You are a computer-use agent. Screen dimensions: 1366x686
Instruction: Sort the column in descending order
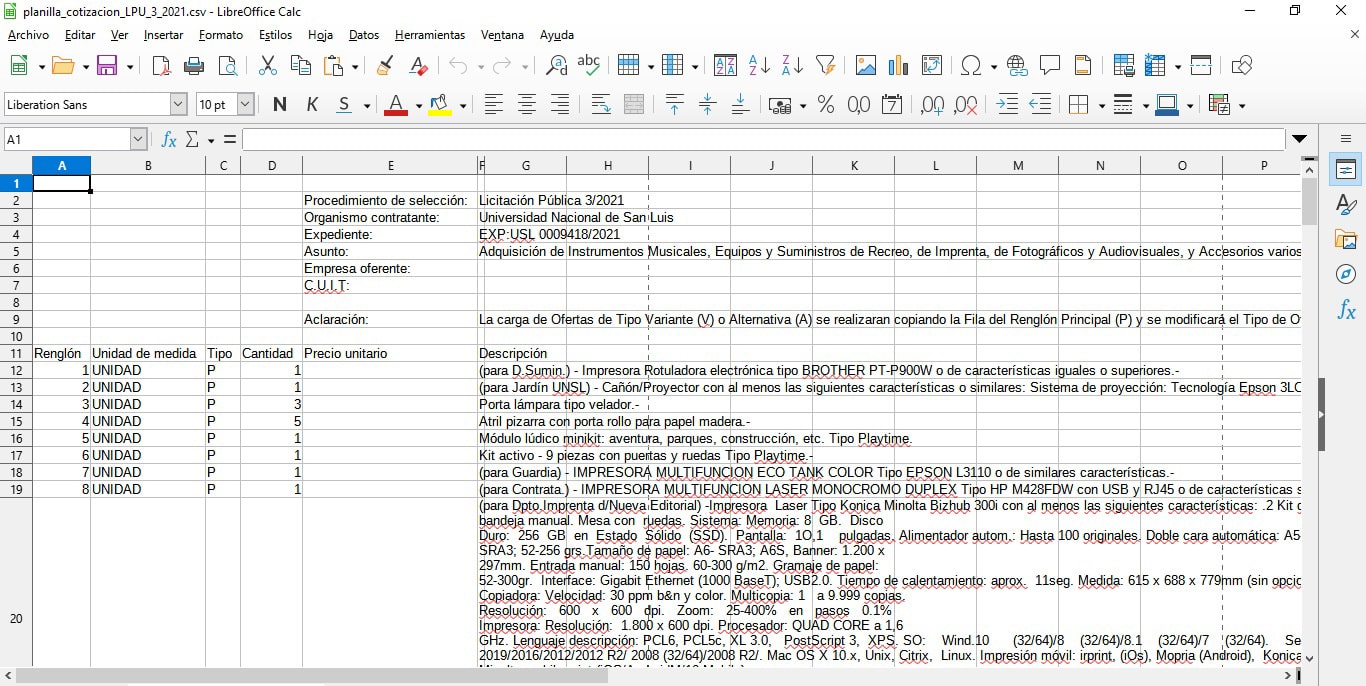792,66
